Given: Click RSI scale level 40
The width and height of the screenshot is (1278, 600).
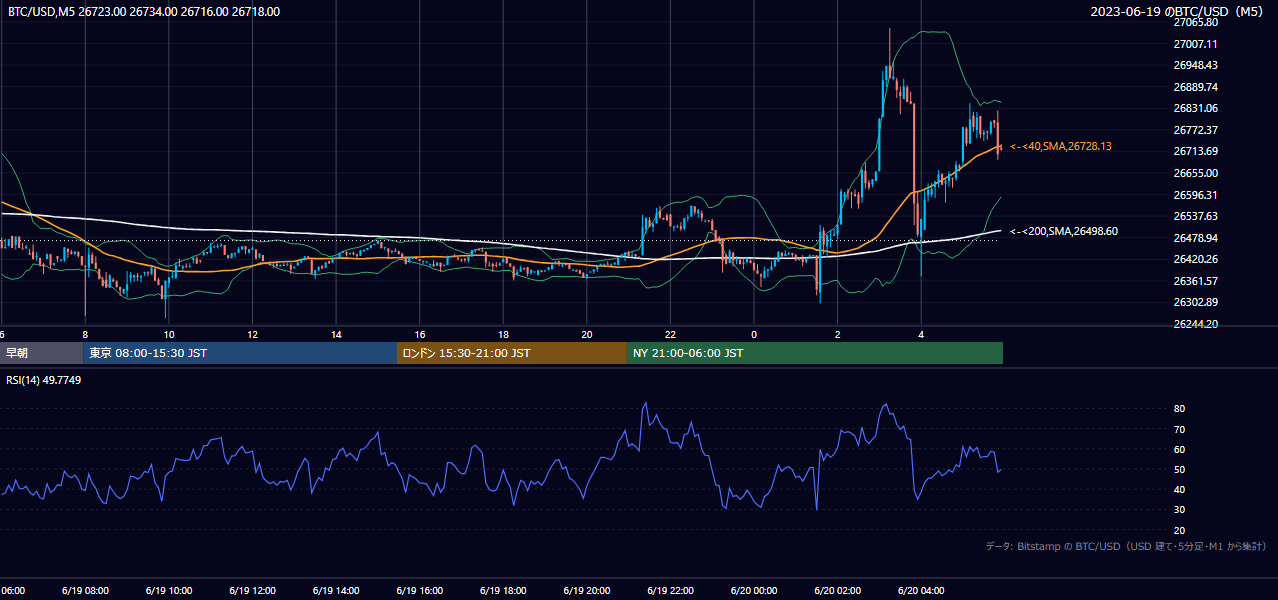Looking at the screenshot, I should pyautogui.click(x=1179, y=489).
